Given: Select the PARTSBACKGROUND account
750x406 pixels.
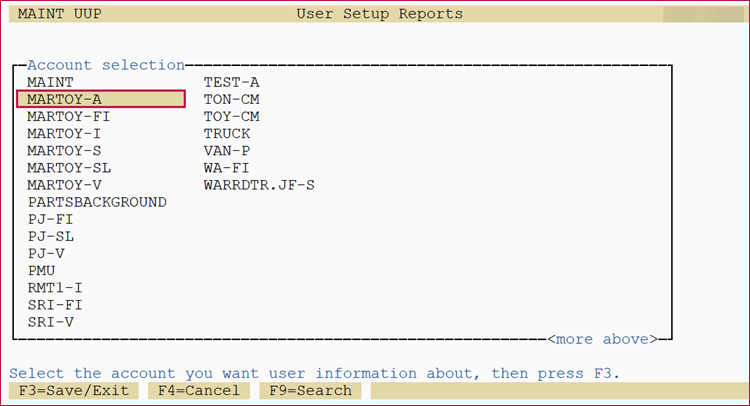Looking at the screenshot, I should 97,202.
